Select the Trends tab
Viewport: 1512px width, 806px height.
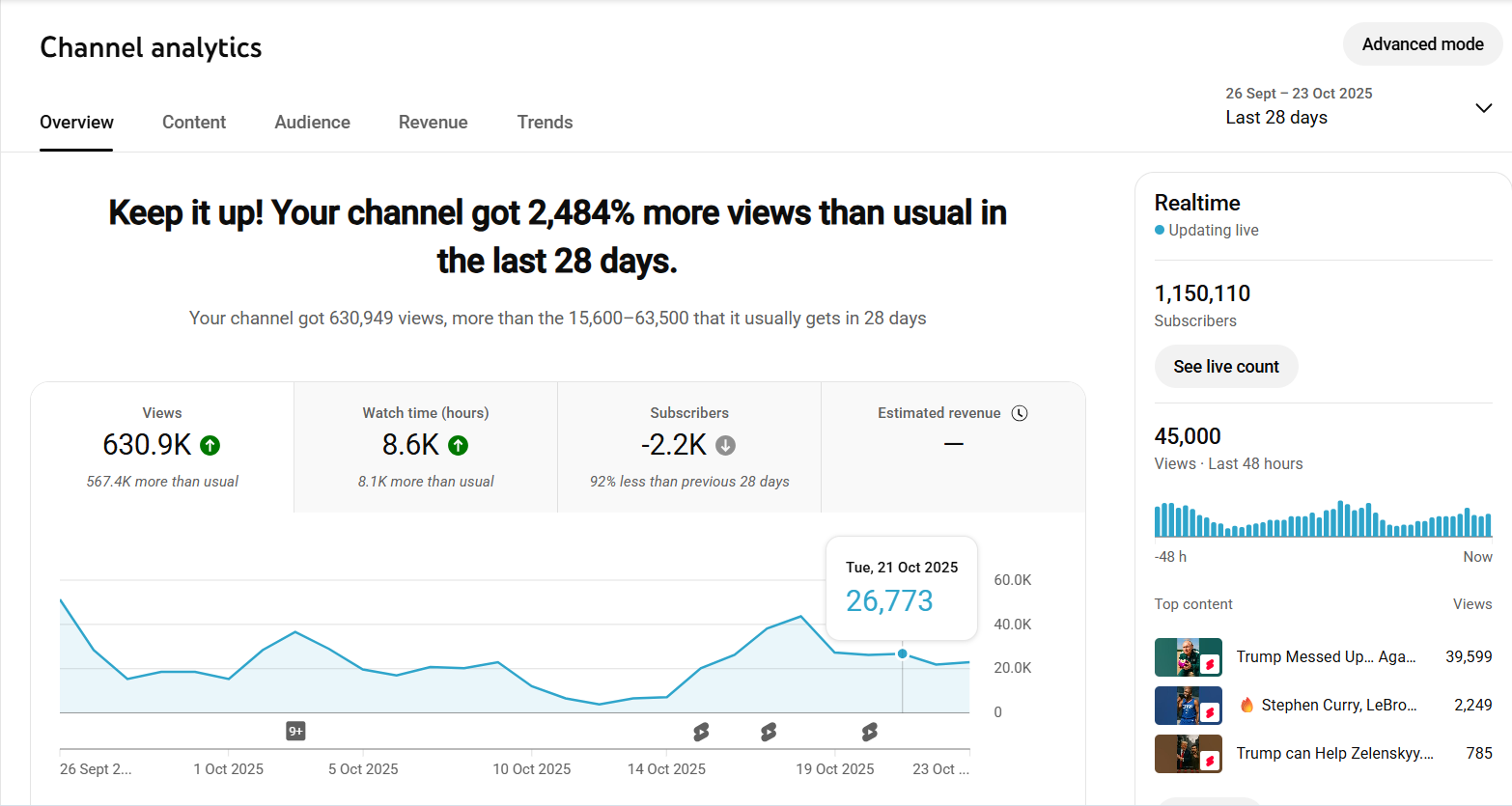click(545, 123)
